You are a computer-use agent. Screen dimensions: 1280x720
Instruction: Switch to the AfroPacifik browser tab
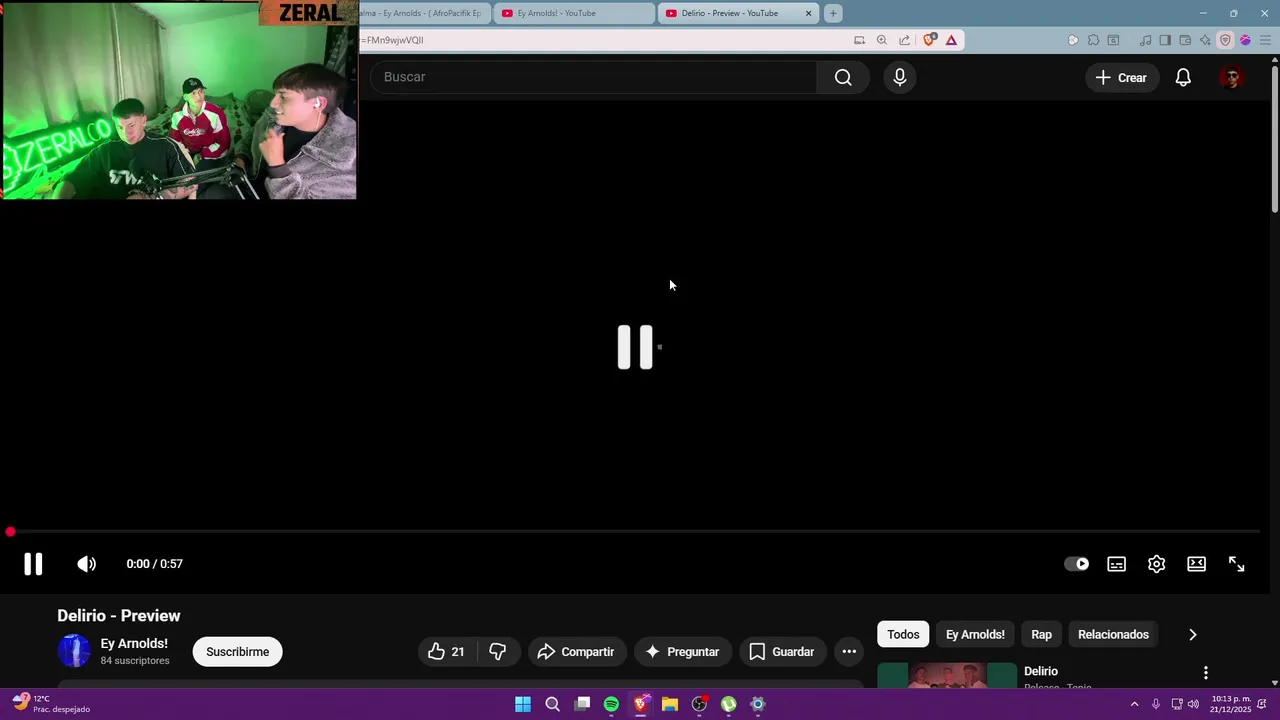pos(425,13)
